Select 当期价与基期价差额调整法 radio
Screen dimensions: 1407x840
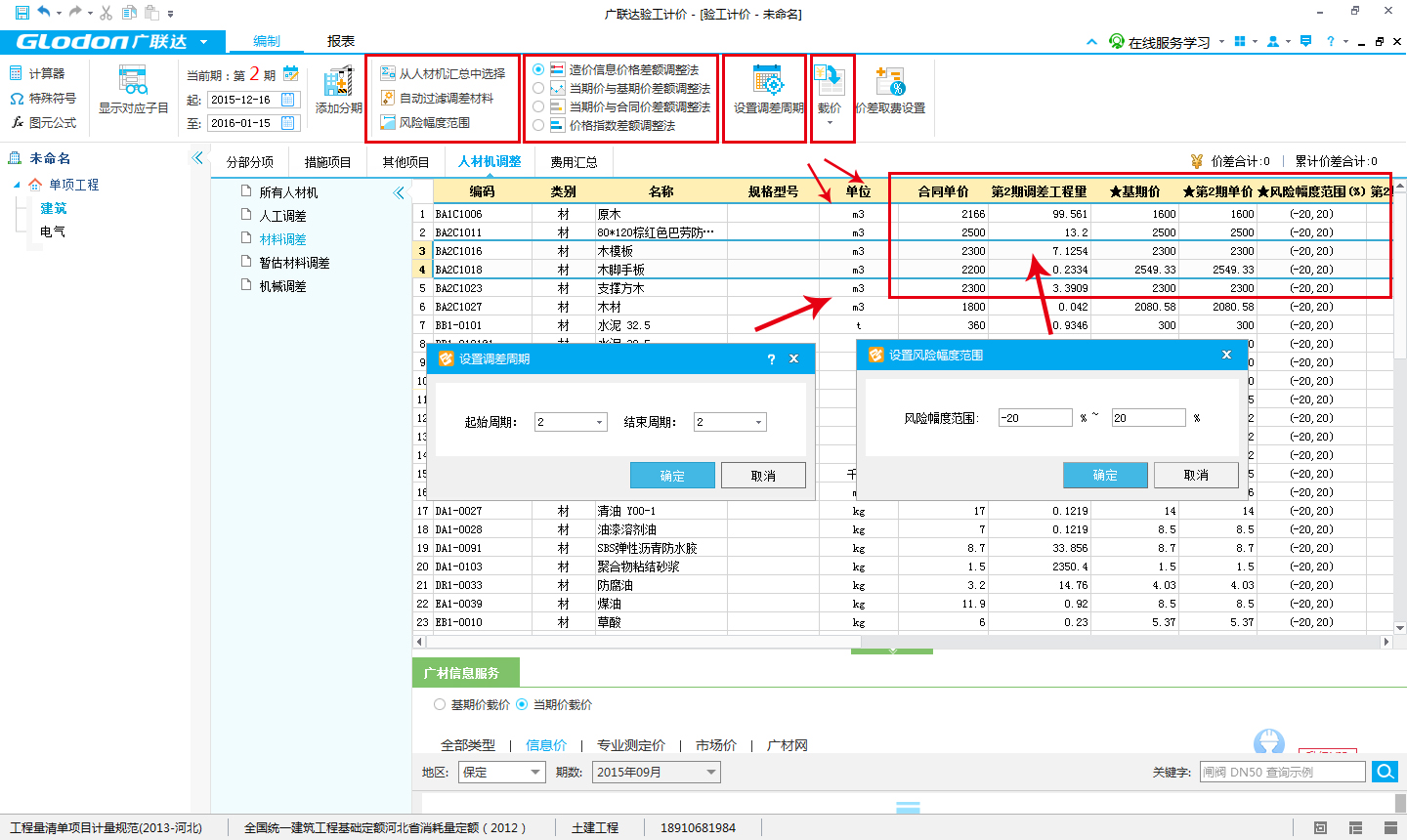[538, 88]
